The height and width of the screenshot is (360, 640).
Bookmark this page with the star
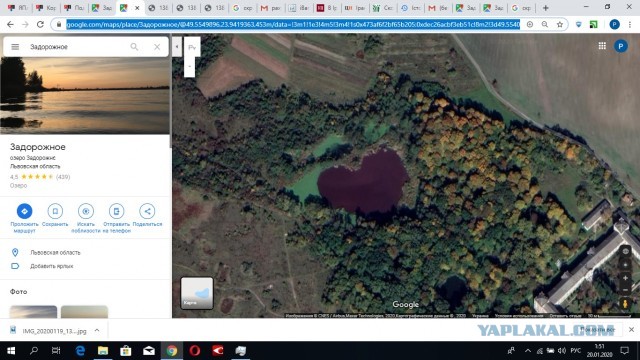[x=560, y=24]
